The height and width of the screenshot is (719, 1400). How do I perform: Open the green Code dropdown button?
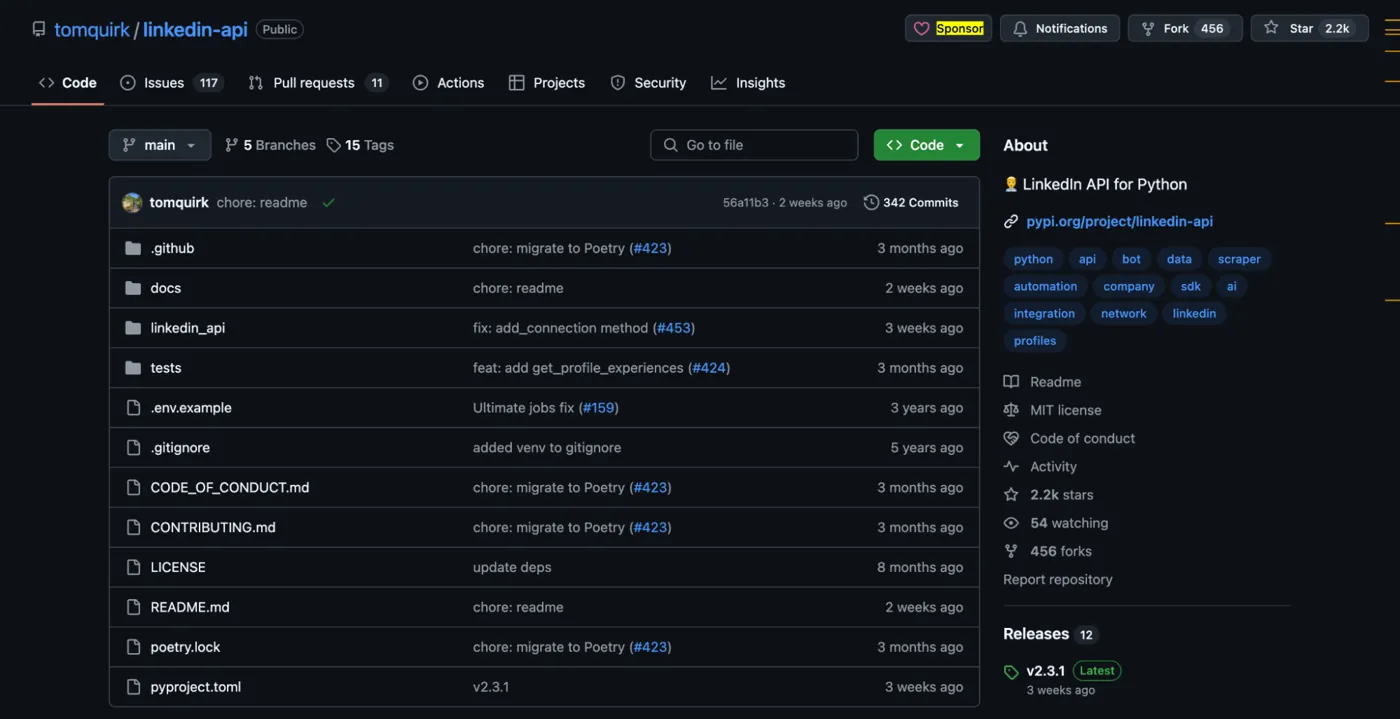(x=926, y=145)
